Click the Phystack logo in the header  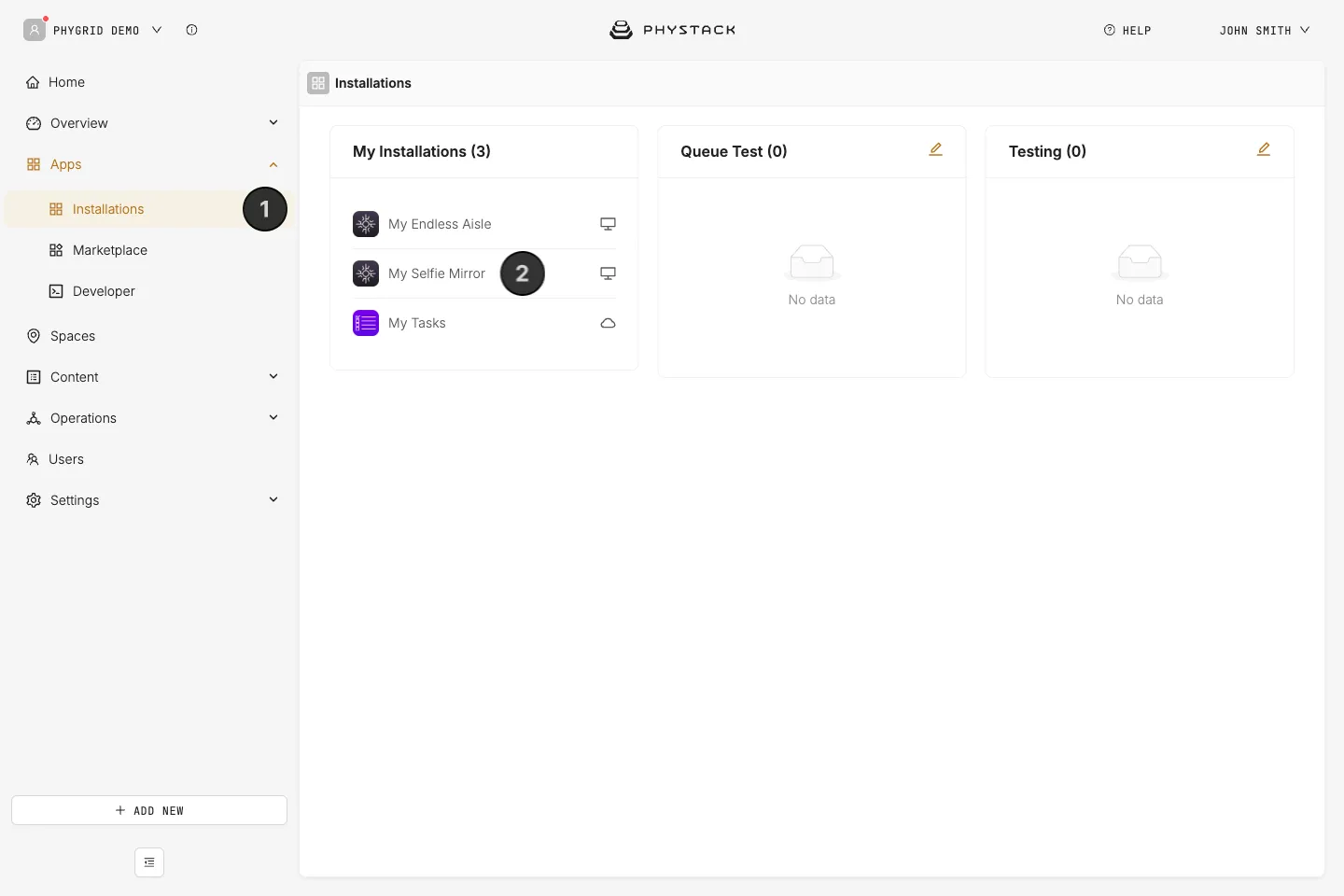(x=672, y=30)
